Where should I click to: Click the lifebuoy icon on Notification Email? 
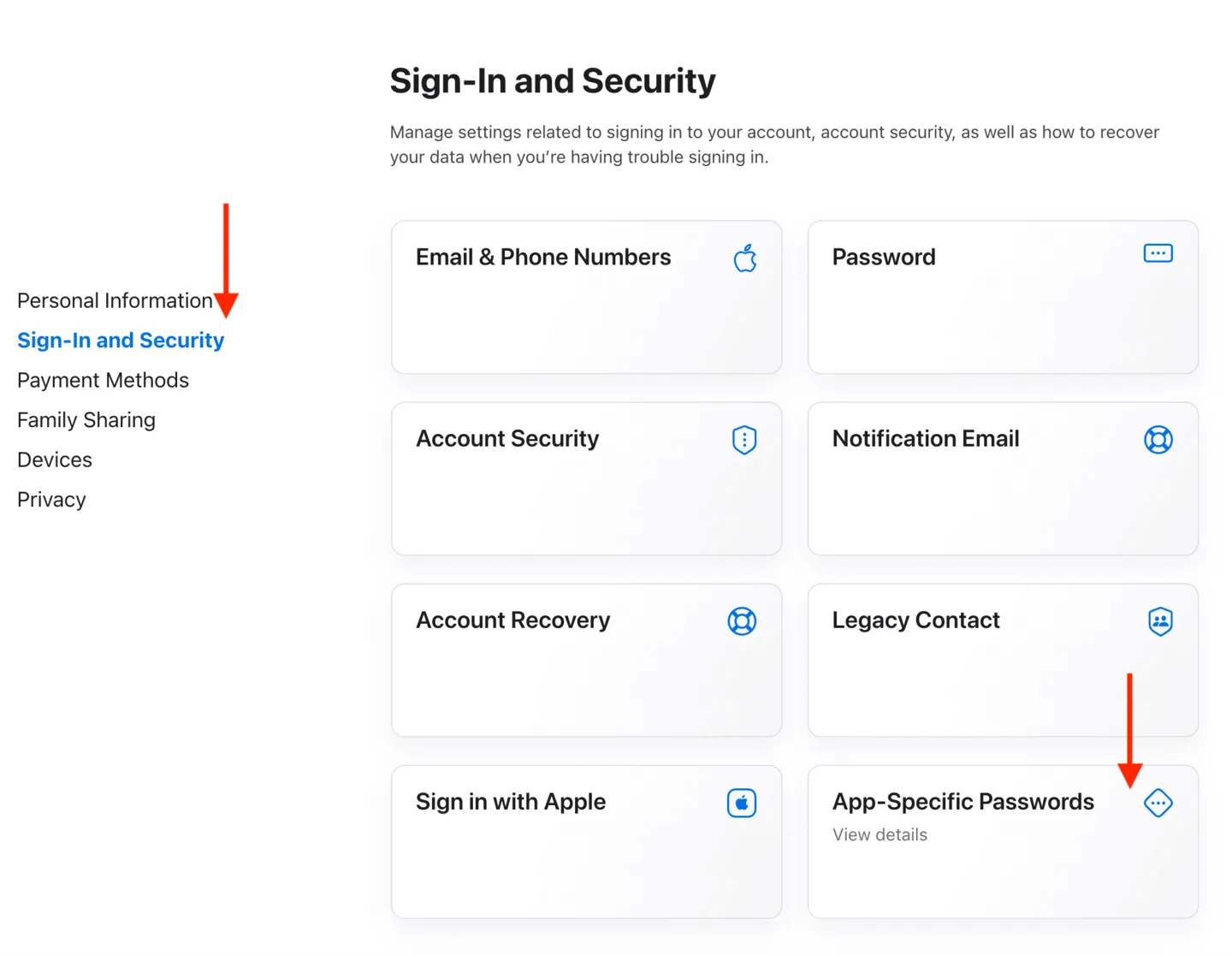pyautogui.click(x=1158, y=439)
